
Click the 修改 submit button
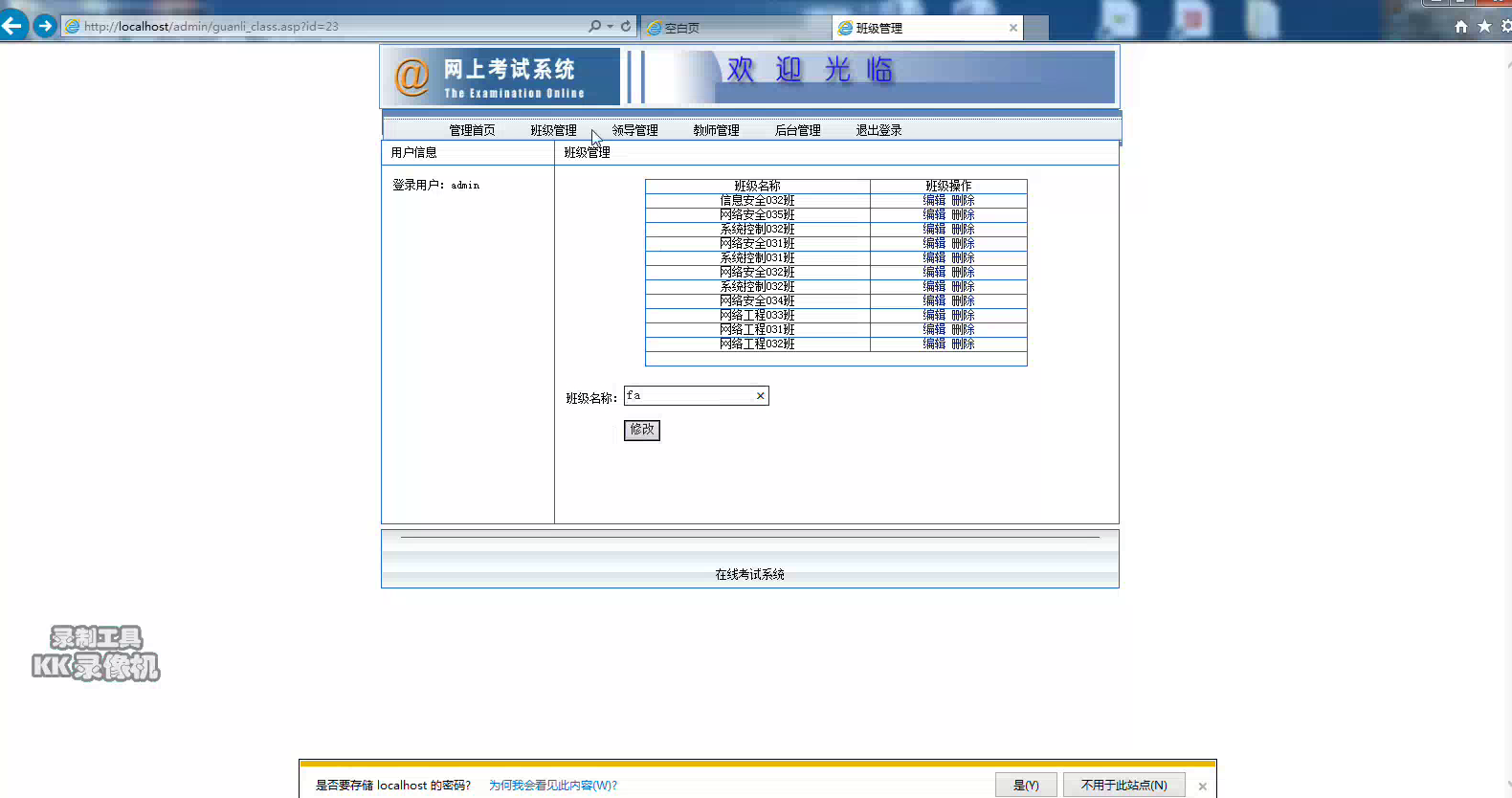(x=642, y=430)
